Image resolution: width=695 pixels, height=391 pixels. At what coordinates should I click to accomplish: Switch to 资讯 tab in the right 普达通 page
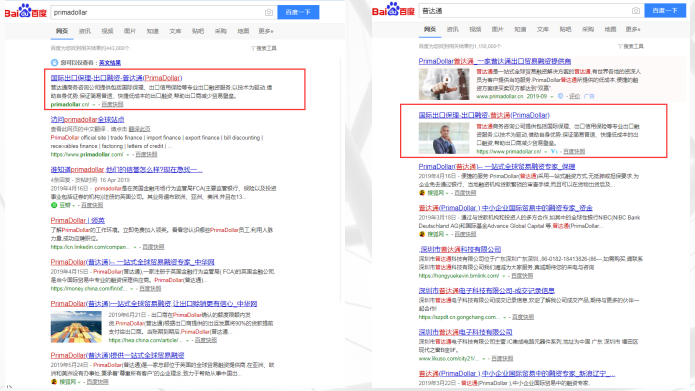pyautogui.click(x=453, y=29)
